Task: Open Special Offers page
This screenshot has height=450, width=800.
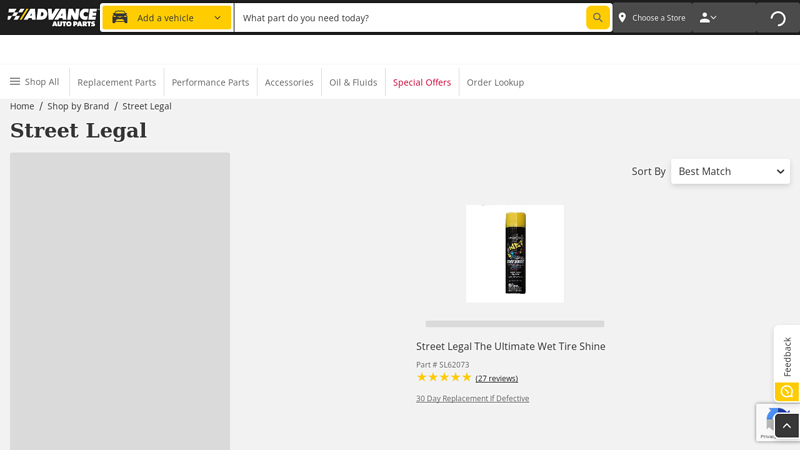Action: (x=422, y=82)
